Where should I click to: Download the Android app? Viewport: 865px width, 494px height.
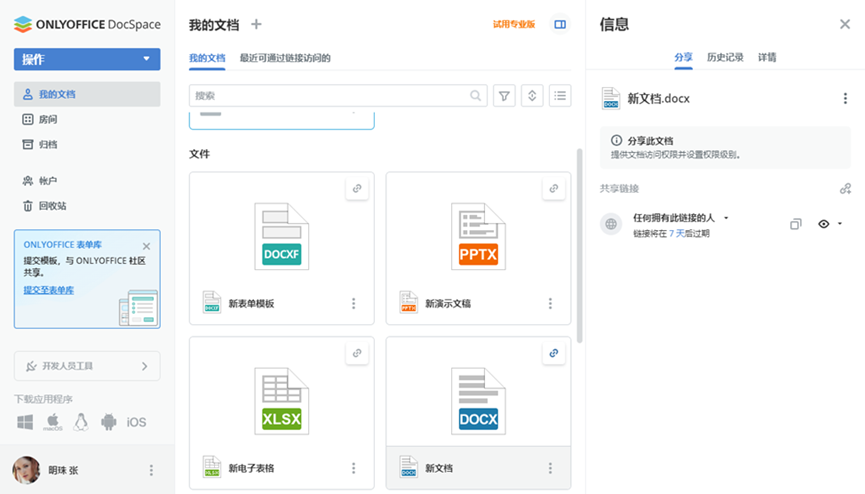click(109, 422)
